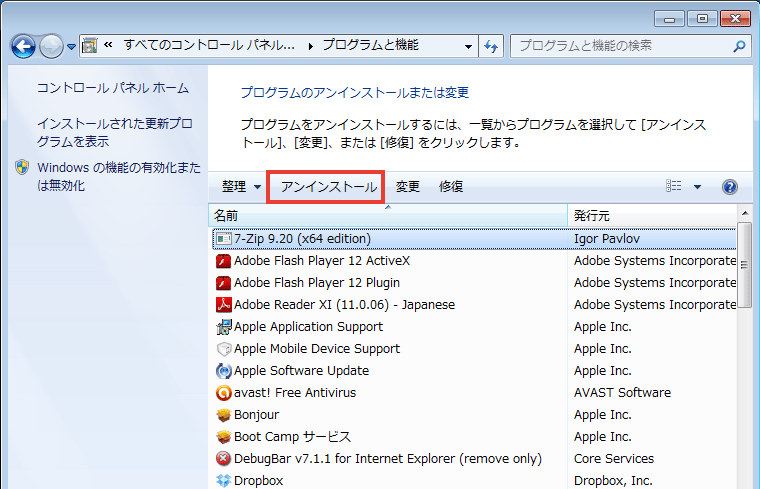
Task: Click Core Services publisher cell
Action: [614, 458]
